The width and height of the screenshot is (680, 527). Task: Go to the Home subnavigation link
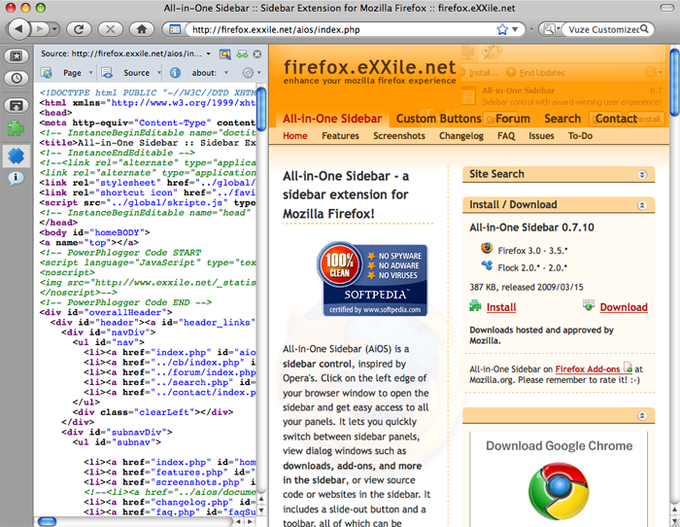point(295,136)
